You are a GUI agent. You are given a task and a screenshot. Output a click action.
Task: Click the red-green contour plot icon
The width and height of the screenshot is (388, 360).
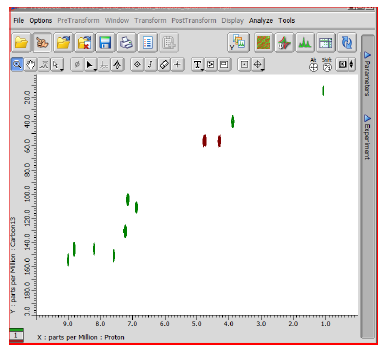[x=263, y=43]
